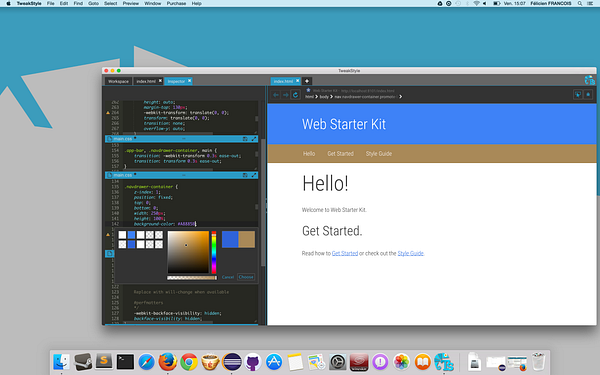
Task: Click Cancel in the color picker
Action: click(228, 277)
